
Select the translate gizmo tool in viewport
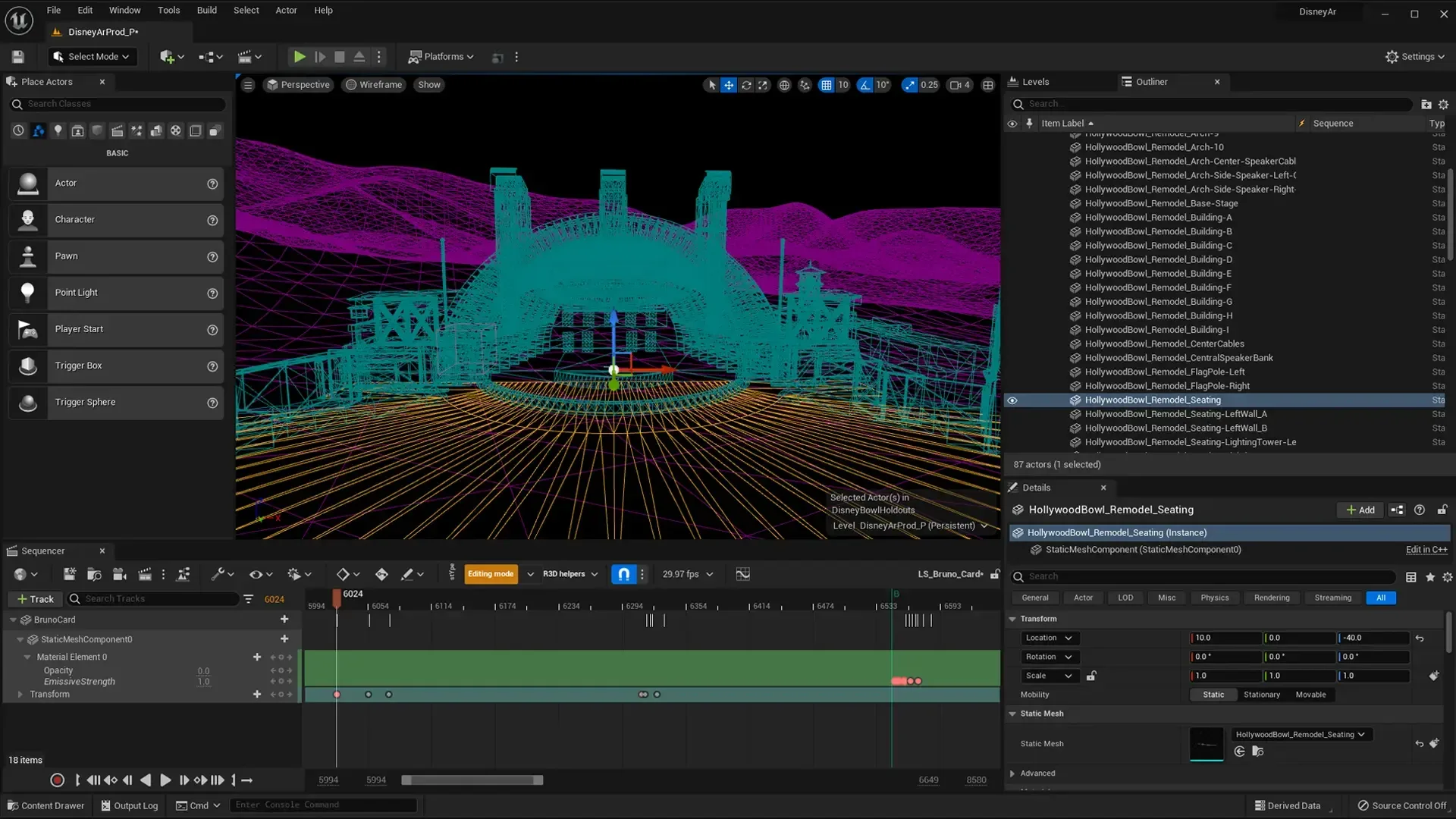click(729, 85)
